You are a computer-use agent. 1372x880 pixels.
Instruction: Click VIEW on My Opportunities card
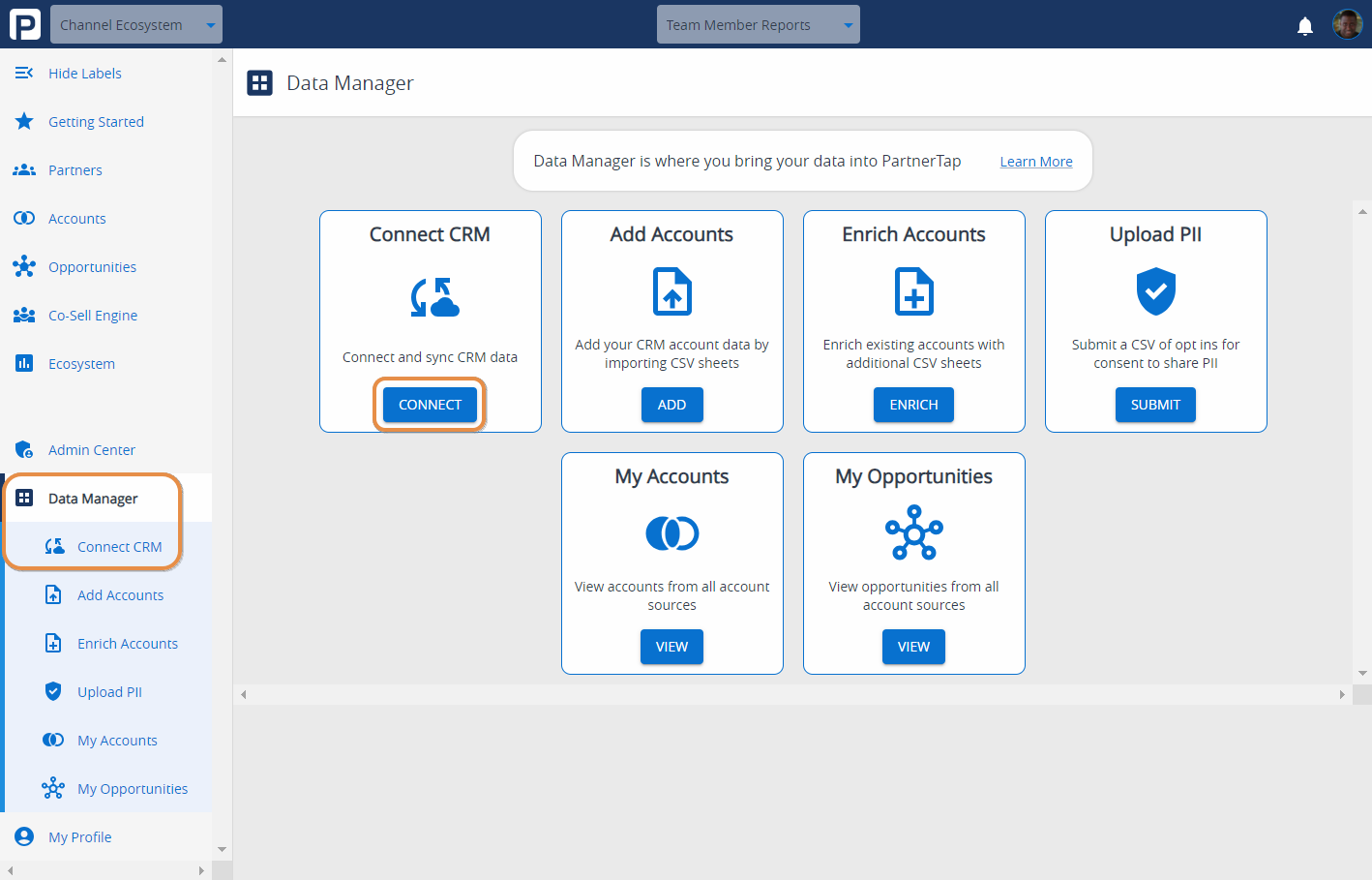913,647
